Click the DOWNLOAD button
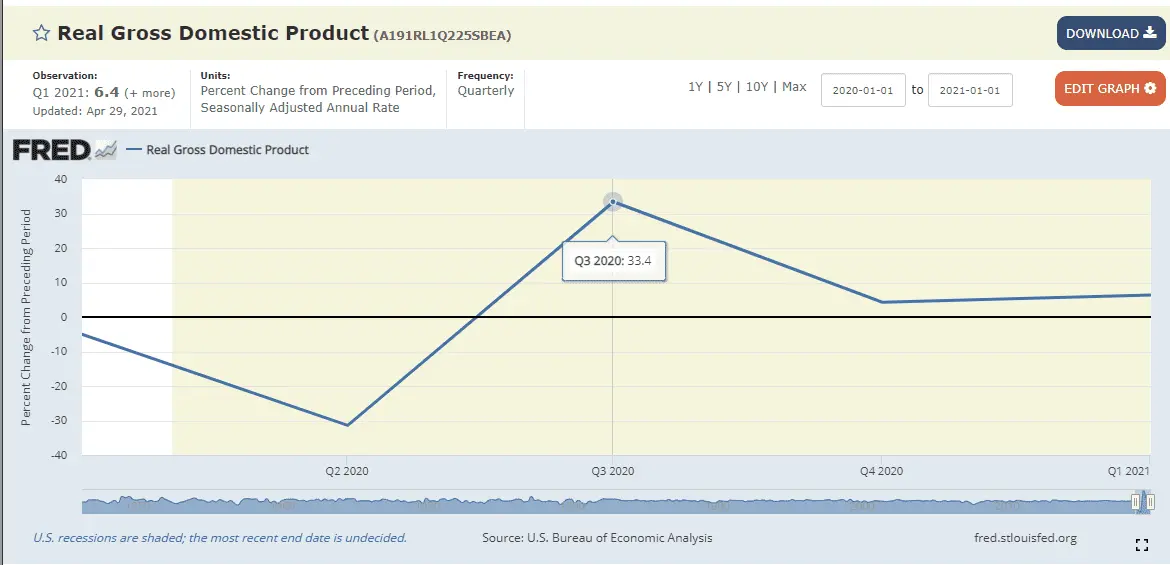The image size is (1170, 565). tap(1110, 34)
